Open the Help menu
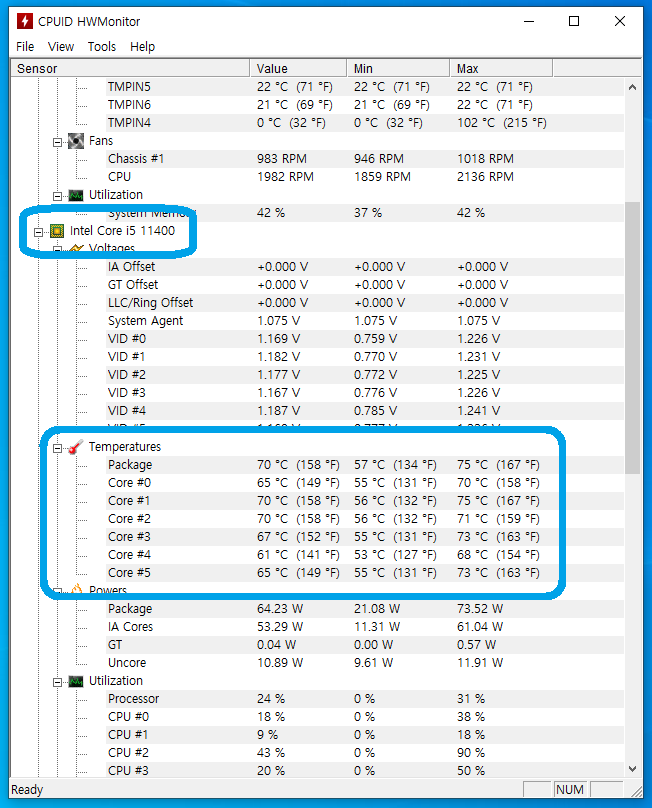Viewport: 652px width, 808px height. pos(142,47)
